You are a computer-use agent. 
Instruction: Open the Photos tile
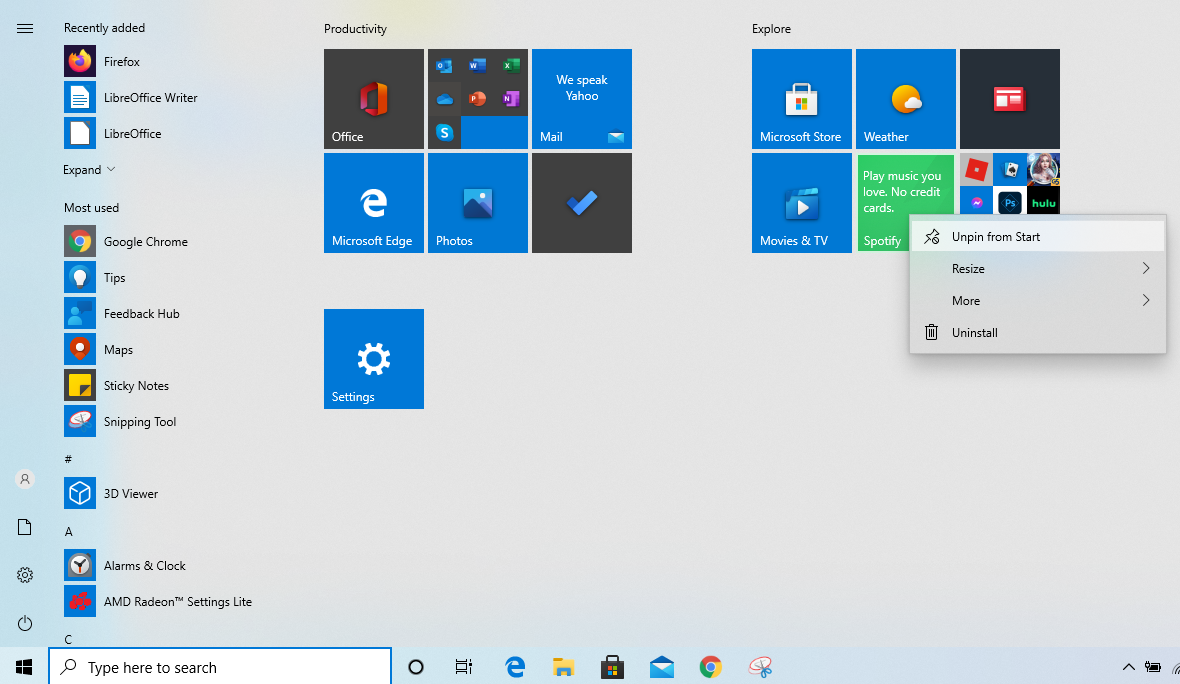(x=478, y=203)
